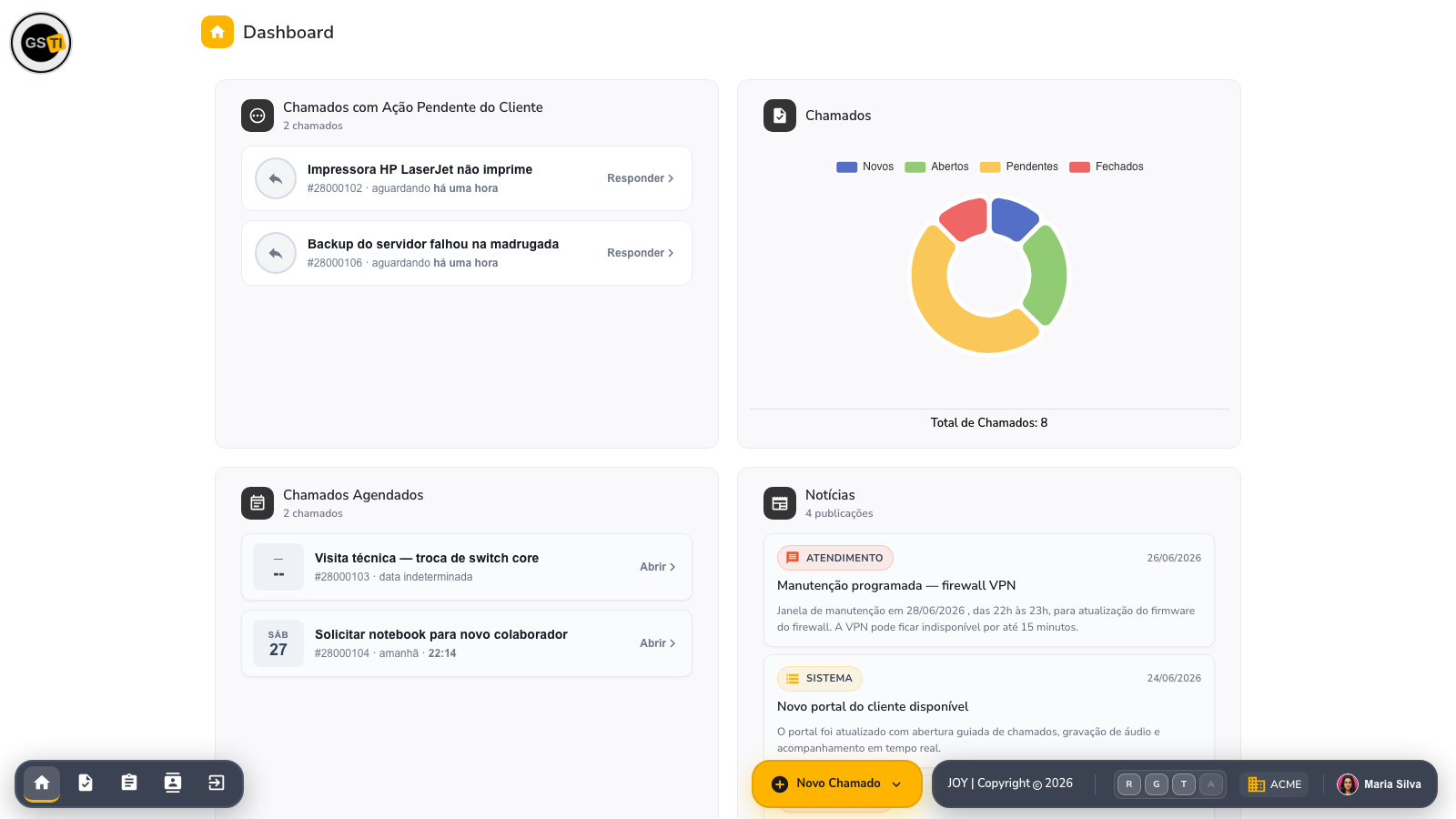The height and width of the screenshot is (819, 1456).
Task: Click the Notícias newspaper icon
Action: (780, 503)
